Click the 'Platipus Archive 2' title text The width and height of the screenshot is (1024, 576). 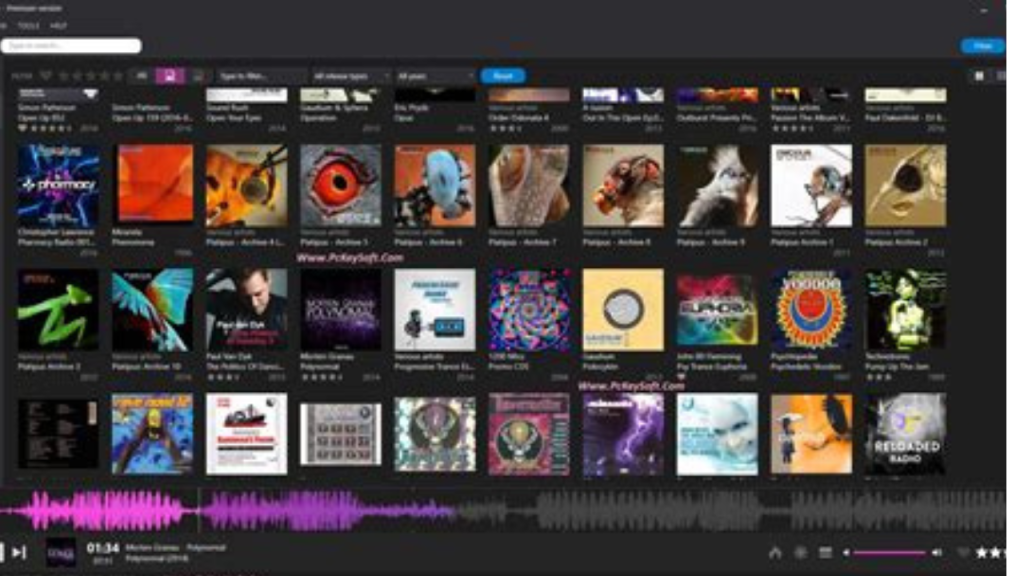897,242
